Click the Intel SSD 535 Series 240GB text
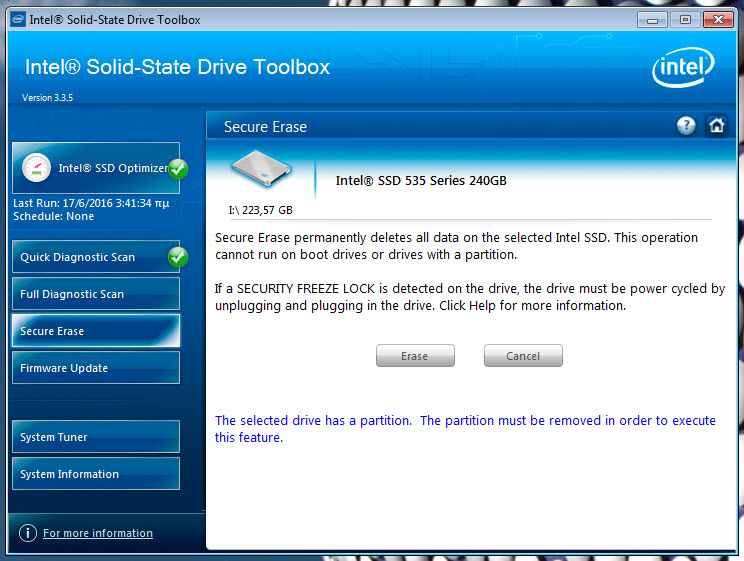 point(421,180)
